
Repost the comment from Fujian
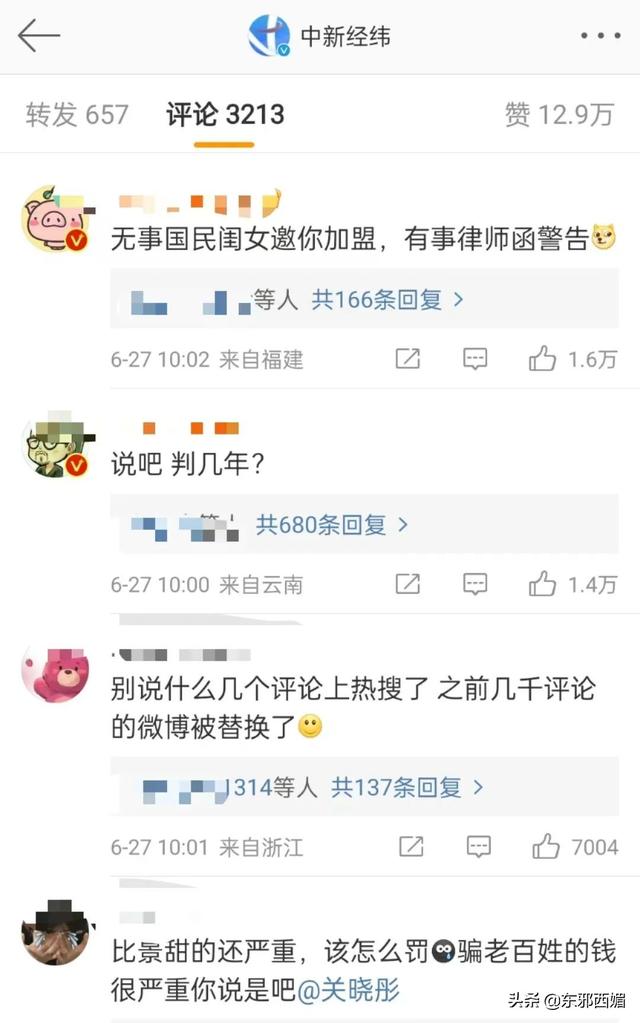pyautogui.click(x=408, y=358)
